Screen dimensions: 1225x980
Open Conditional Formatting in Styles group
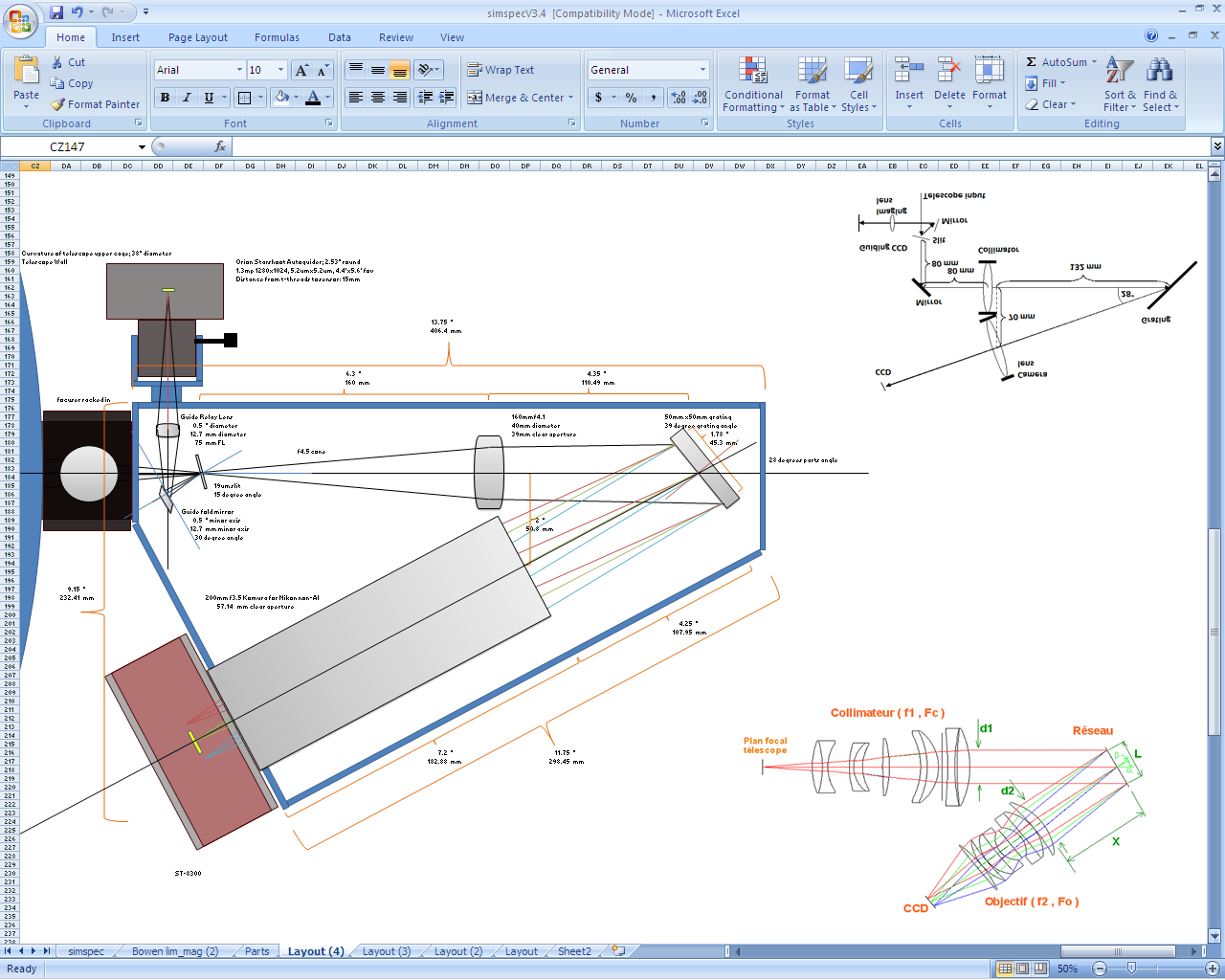point(753,84)
